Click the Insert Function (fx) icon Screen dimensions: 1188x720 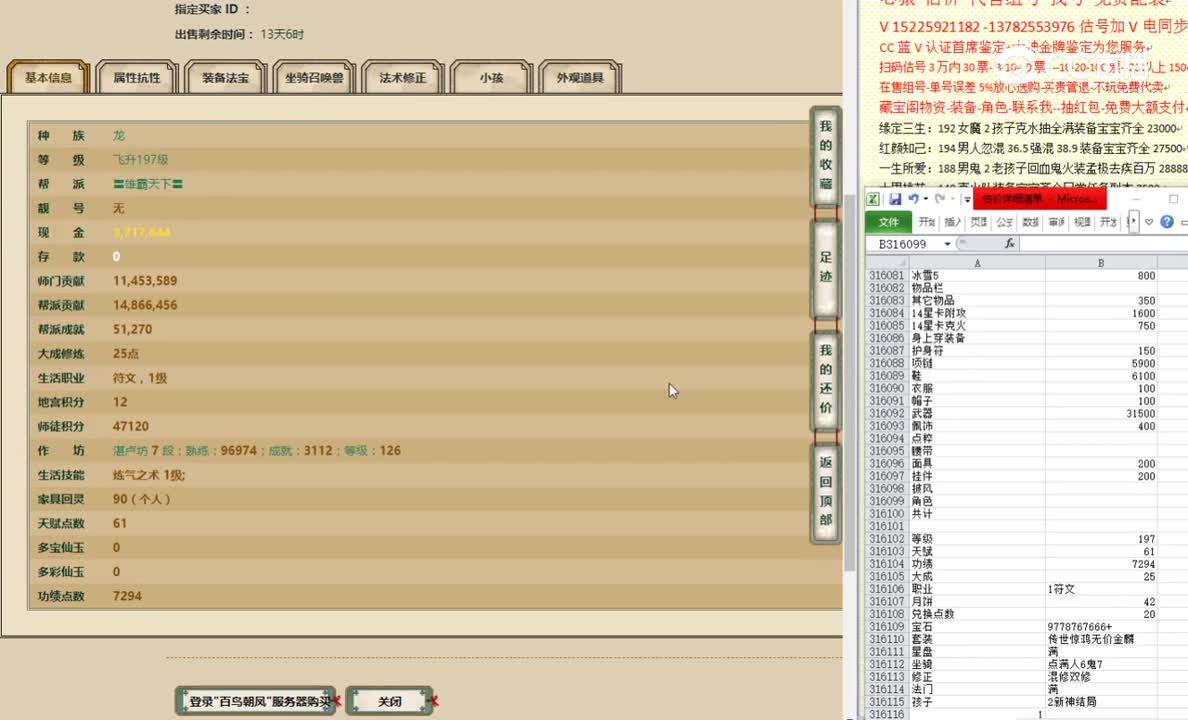(x=1010, y=242)
